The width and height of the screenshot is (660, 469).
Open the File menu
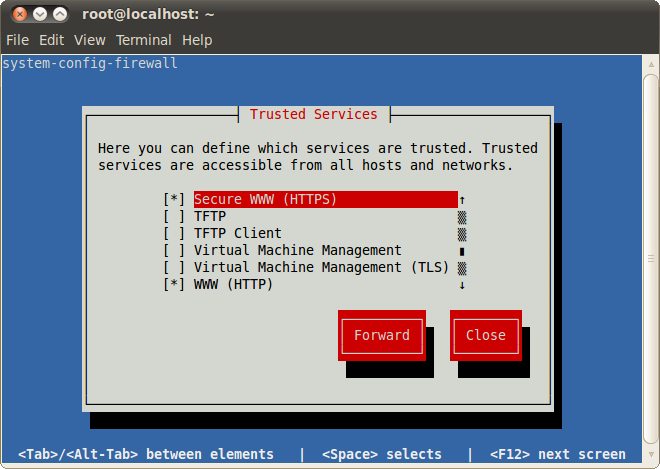pyautogui.click(x=17, y=40)
